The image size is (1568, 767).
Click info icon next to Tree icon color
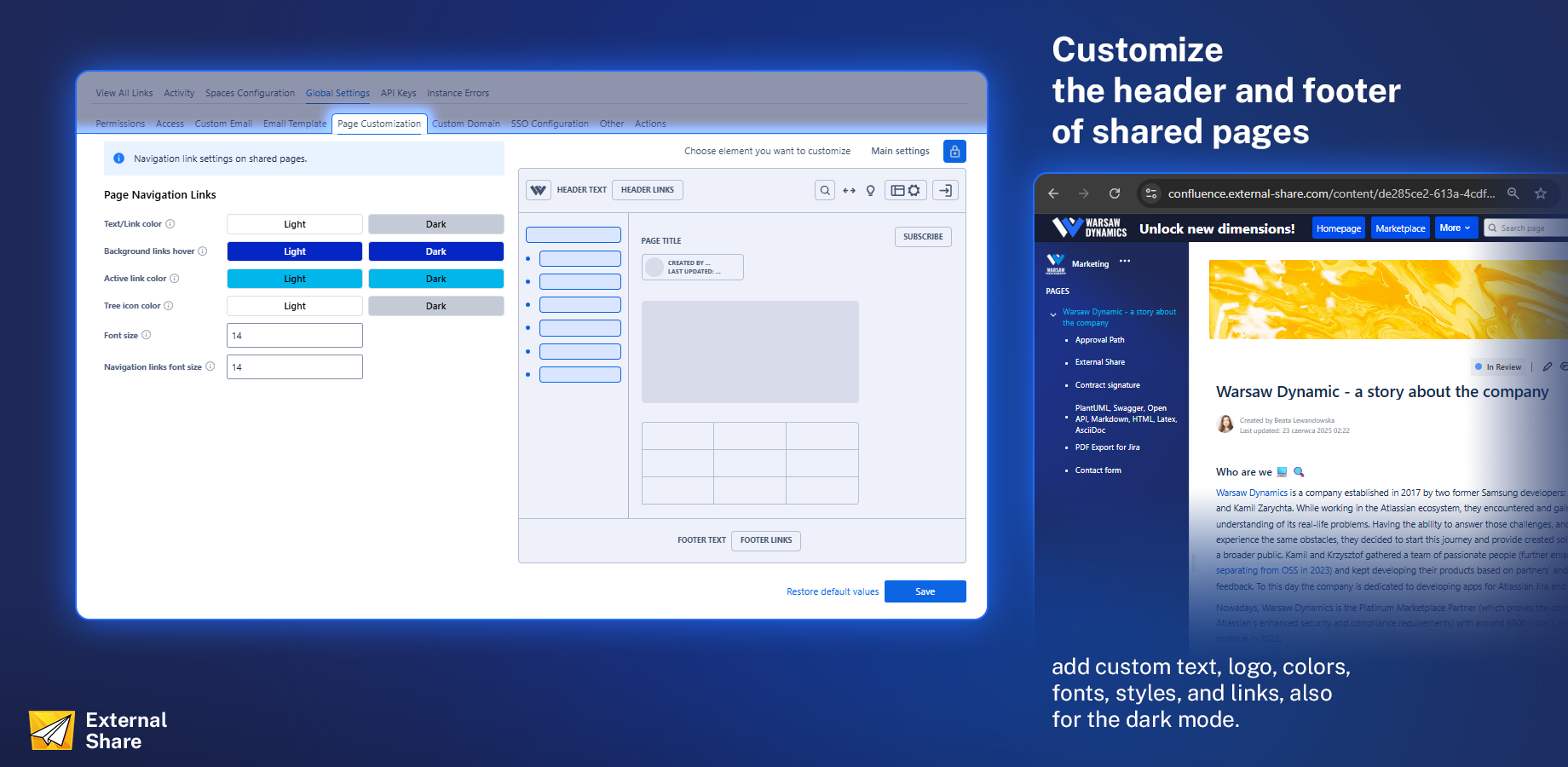pyautogui.click(x=169, y=306)
